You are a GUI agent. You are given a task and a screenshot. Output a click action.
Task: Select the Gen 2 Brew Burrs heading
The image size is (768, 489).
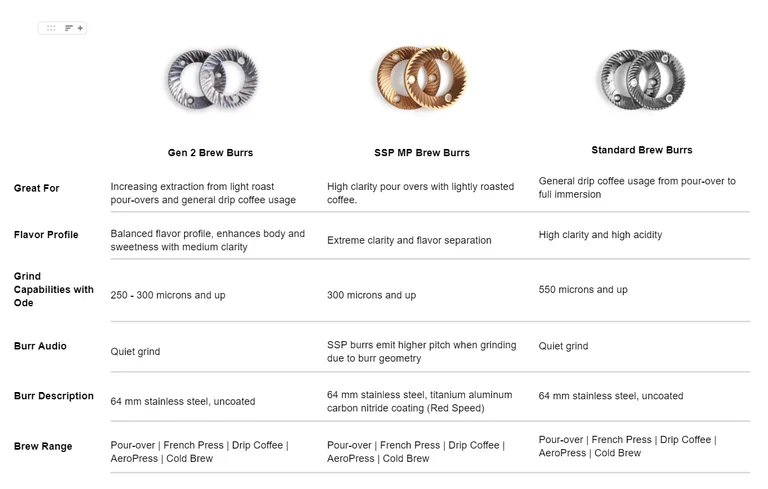coord(210,152)
